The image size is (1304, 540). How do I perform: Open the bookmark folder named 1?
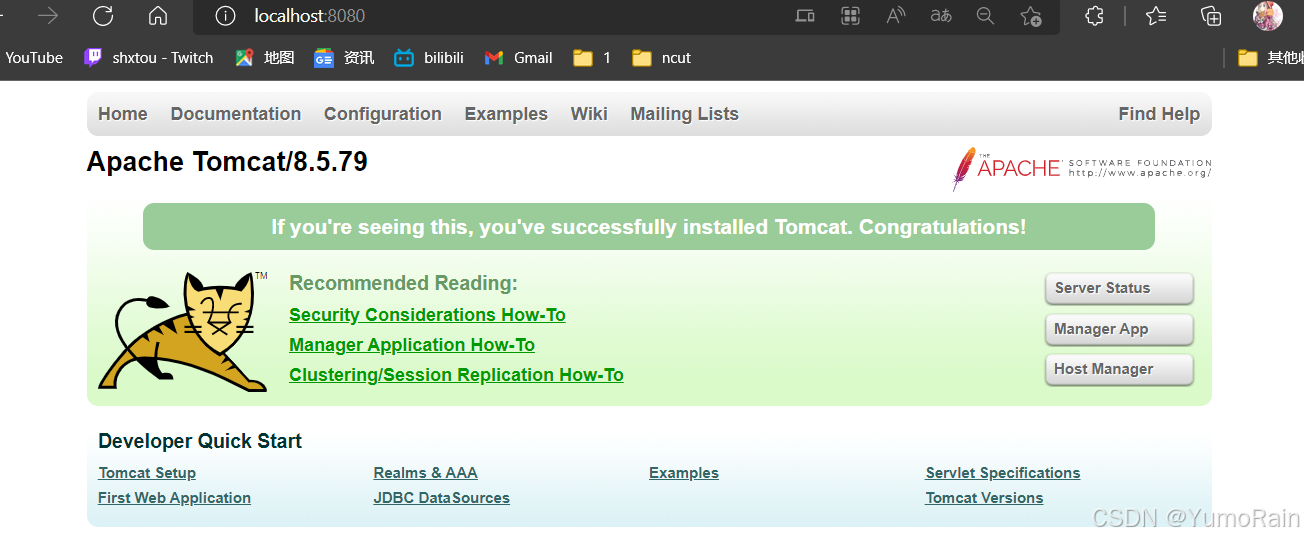[x=592, y=58]
